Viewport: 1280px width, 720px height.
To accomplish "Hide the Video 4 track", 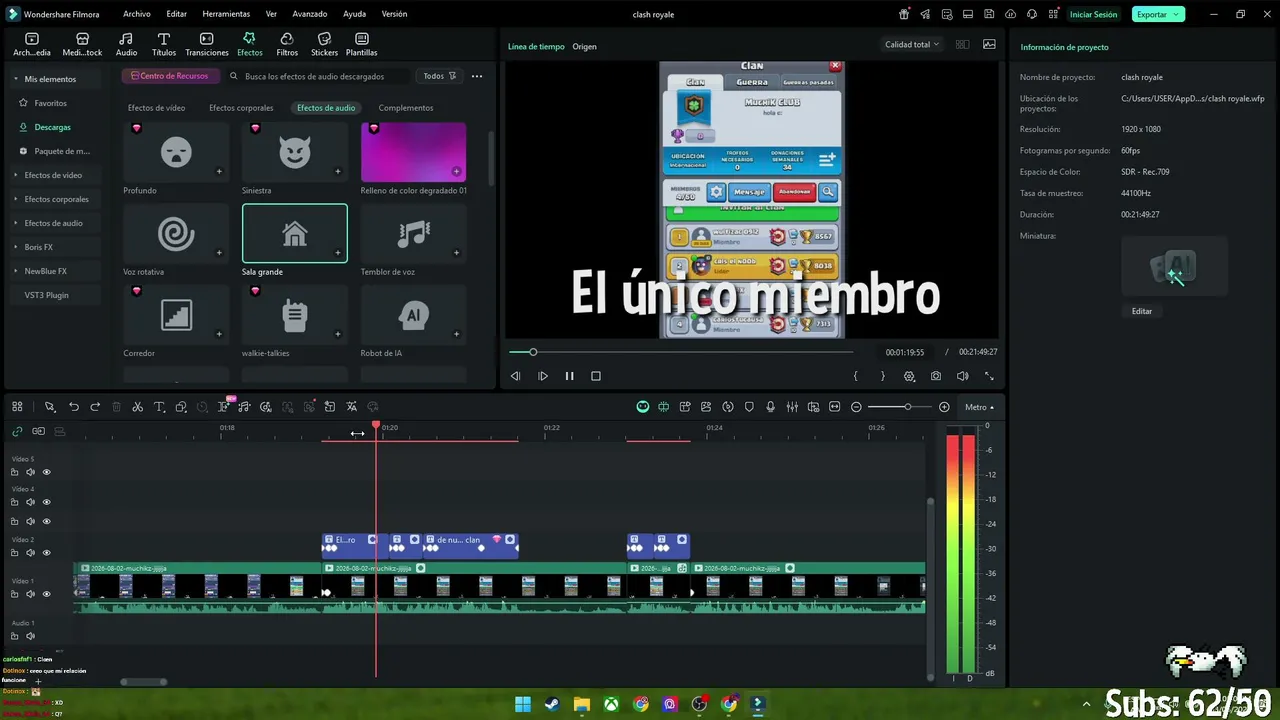I will tap(46, 502).
